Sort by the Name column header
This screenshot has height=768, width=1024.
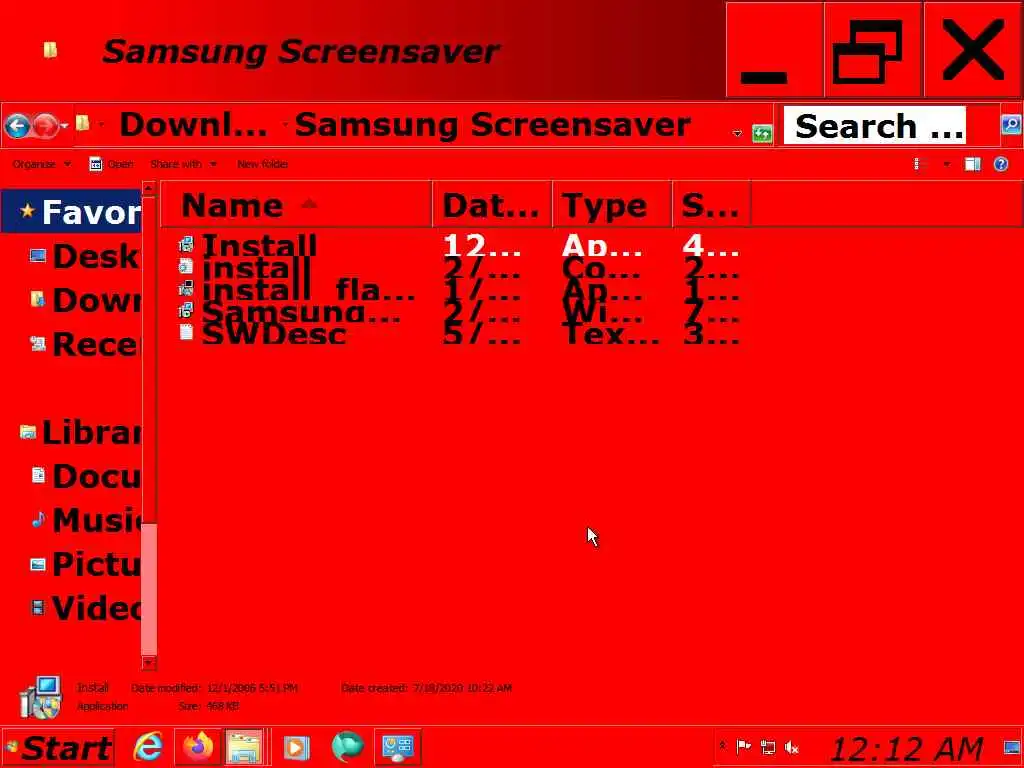[296, 205]
